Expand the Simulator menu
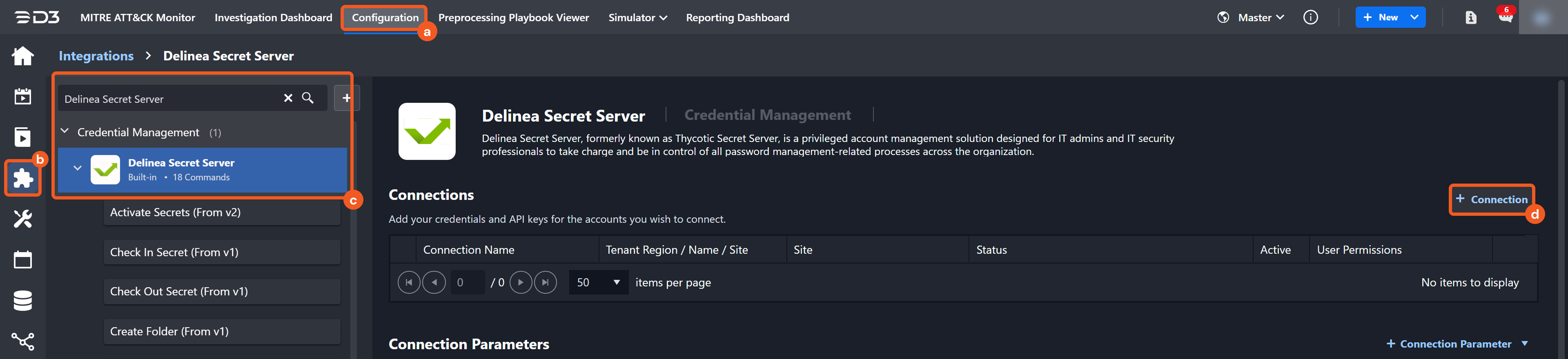Image resolution: width=1568 pixels, height=359 pixels. click(637, 18)
